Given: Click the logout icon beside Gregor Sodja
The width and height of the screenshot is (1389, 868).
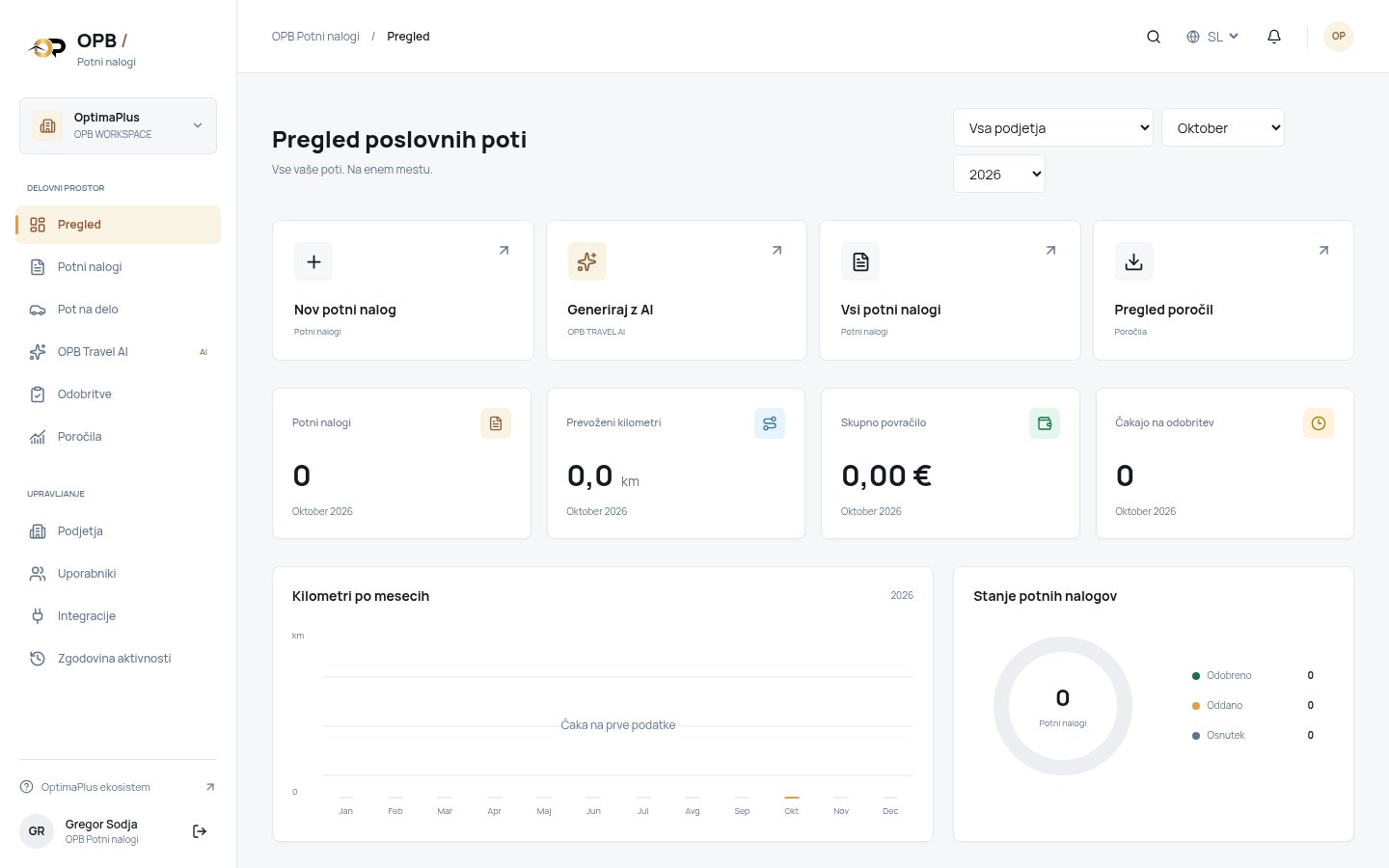Looking at the screenshot, I should 200,831.
